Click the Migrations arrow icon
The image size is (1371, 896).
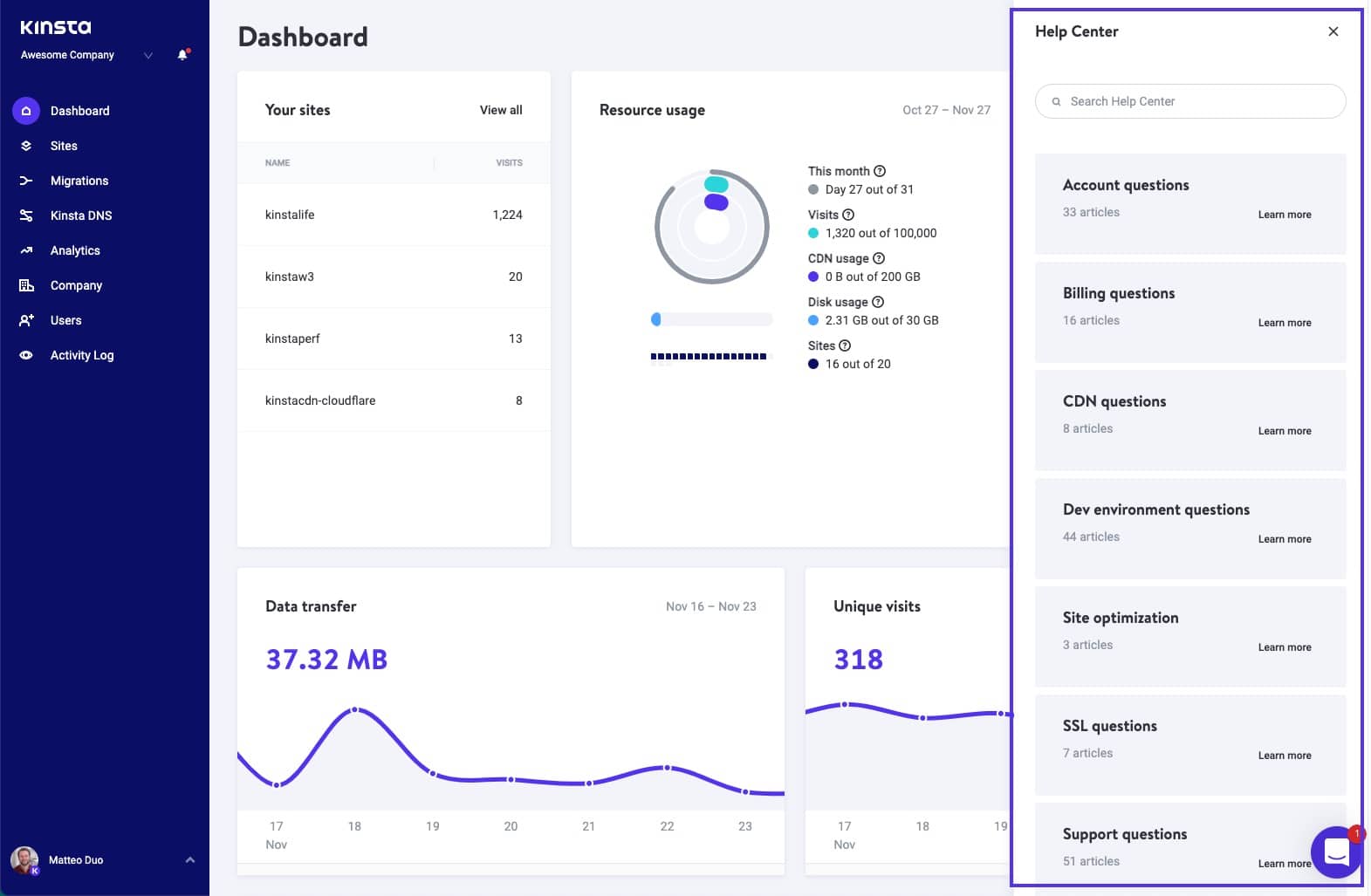[x=26, y=181]
